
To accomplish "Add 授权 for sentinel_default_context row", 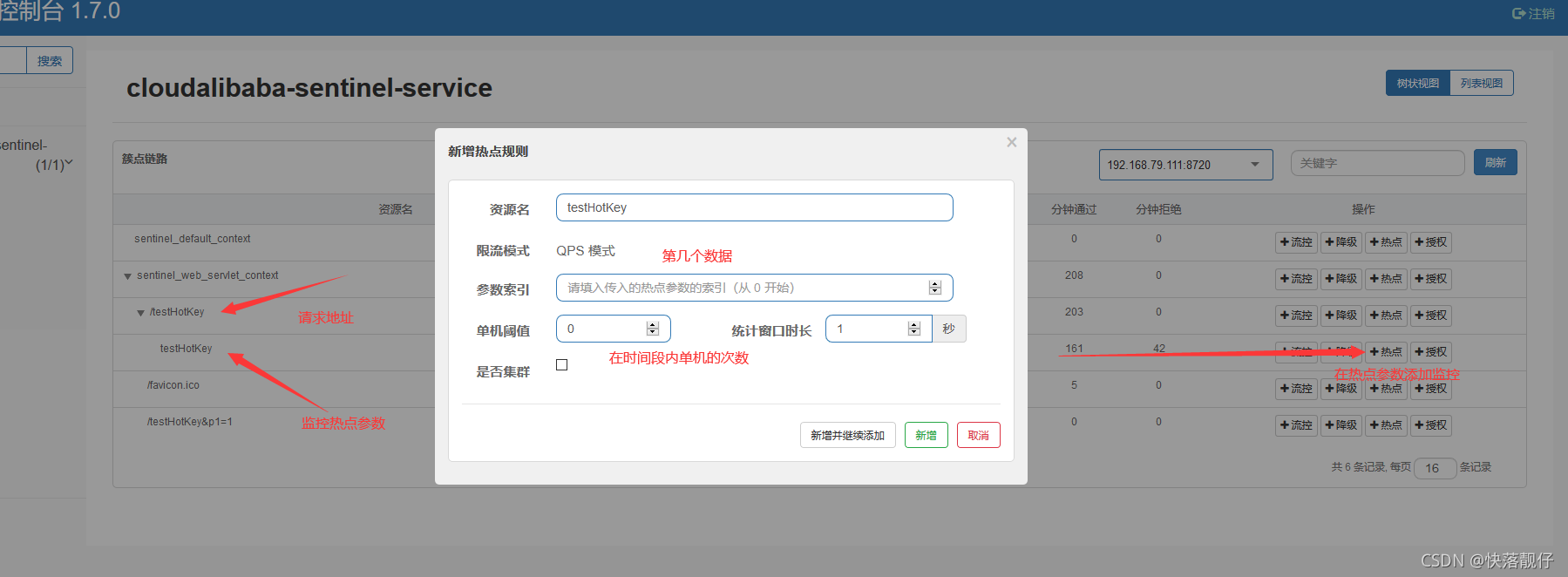I will (1430, 242).
